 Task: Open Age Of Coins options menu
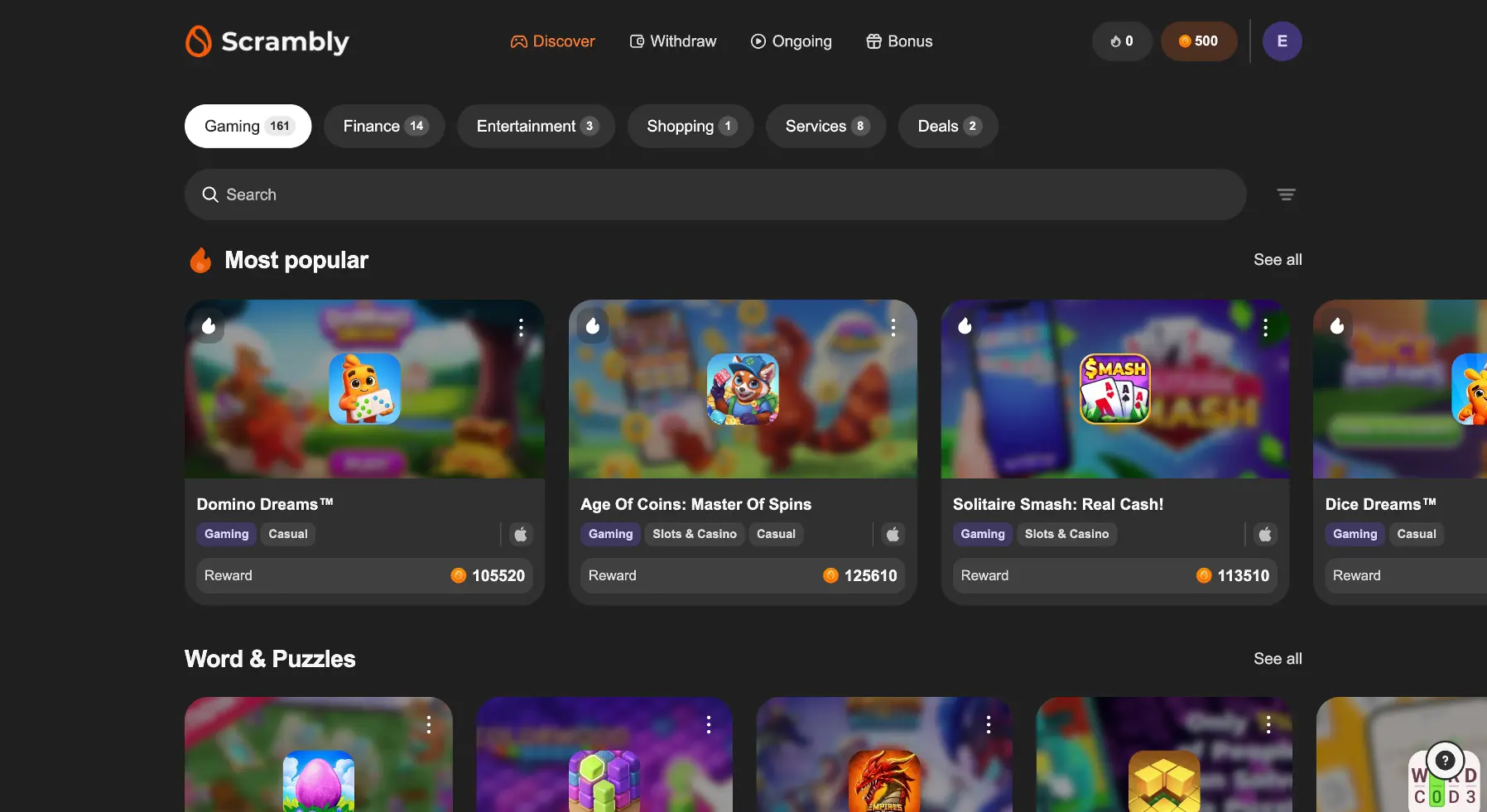[x=893, y=328]
